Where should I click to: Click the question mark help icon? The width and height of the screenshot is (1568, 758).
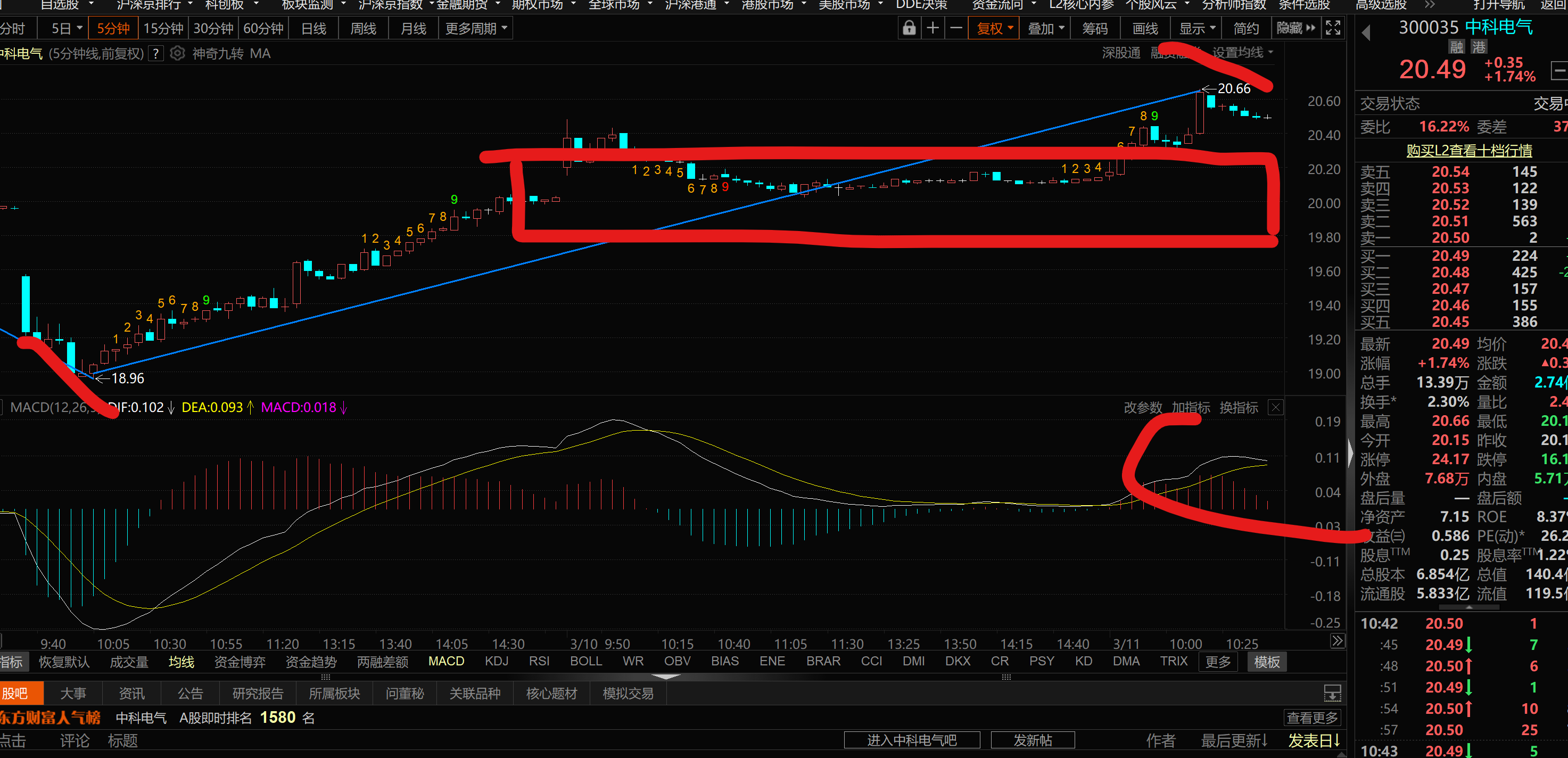pyautogui.click(x=156, y=54)
